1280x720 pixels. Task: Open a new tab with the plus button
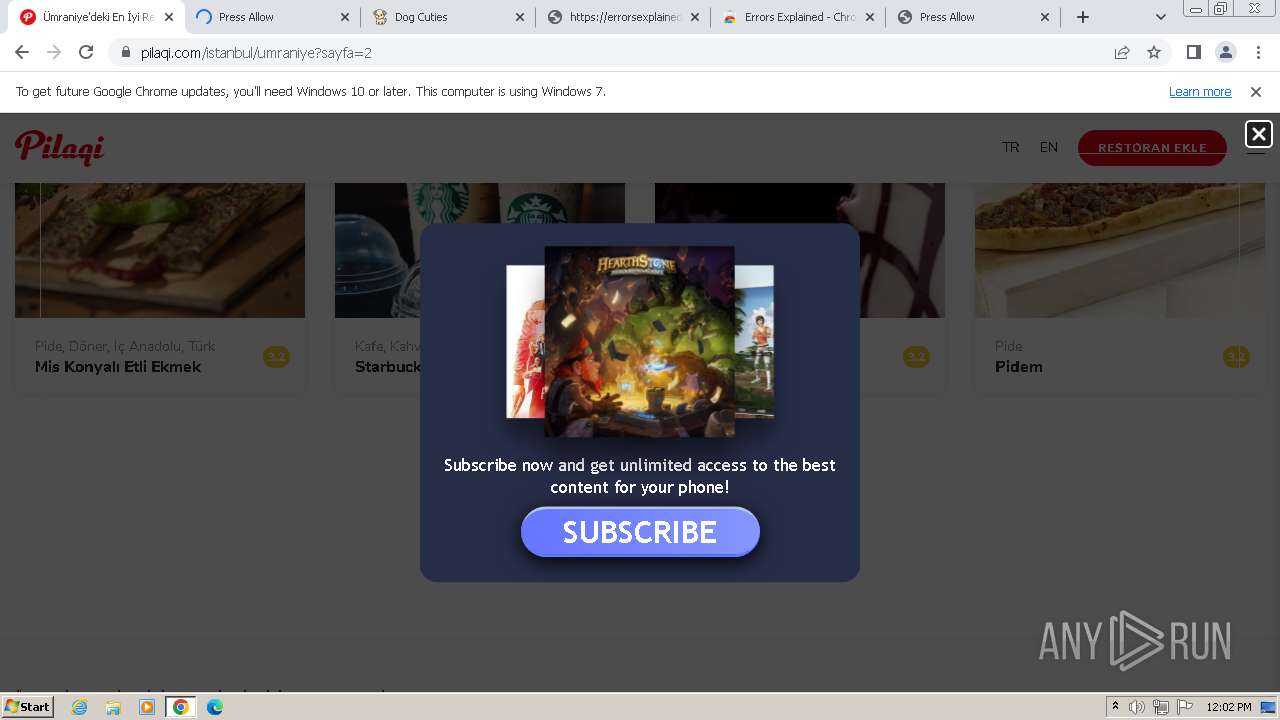1083,17
